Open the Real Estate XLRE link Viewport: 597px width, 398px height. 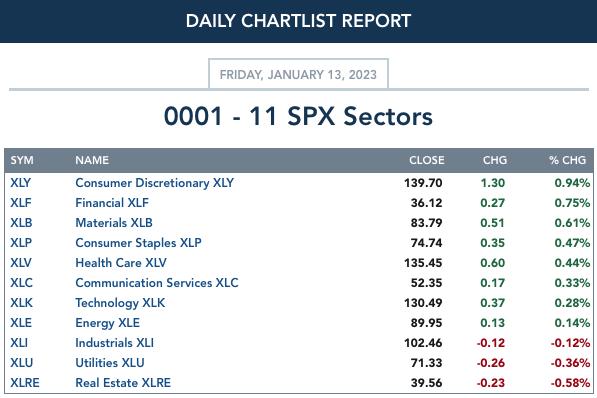pyautogui.click(x=123, y=383)
